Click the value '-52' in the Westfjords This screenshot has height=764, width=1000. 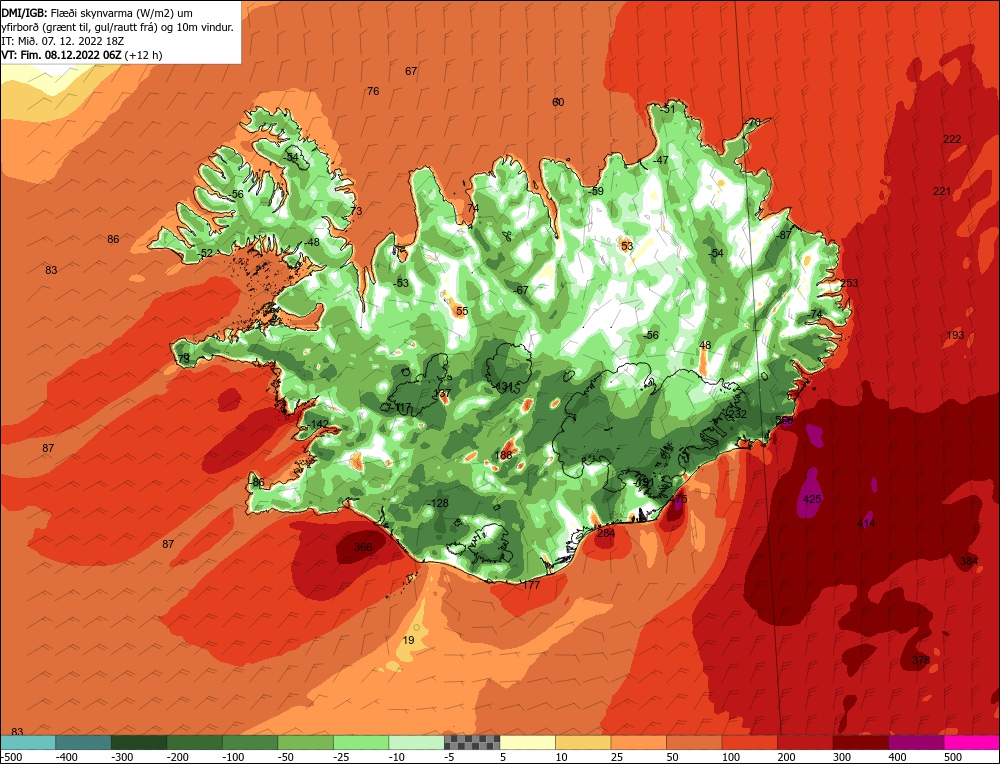click(x=205, y=253)
